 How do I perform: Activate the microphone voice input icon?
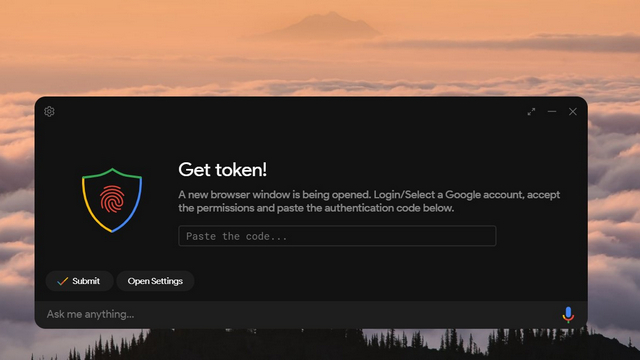(568, 314)
